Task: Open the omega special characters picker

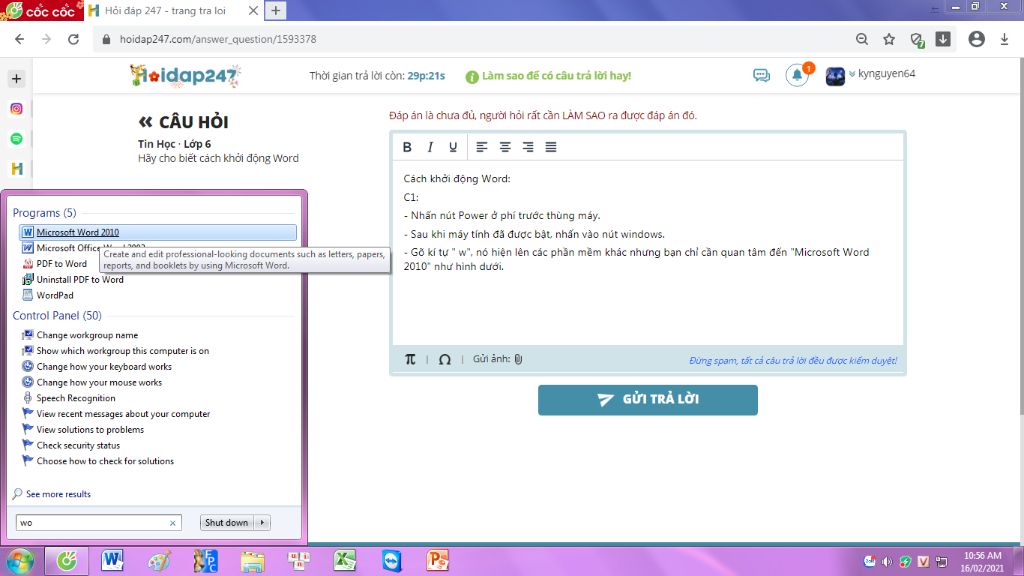Action: pos(445,359)
